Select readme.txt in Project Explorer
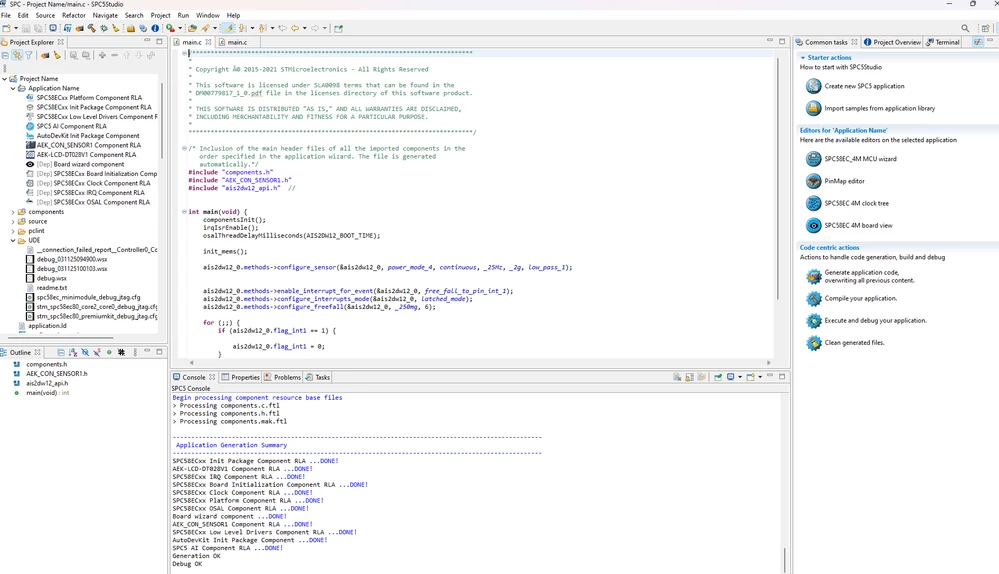Viewport: 999px width, 574px height. 52,288
